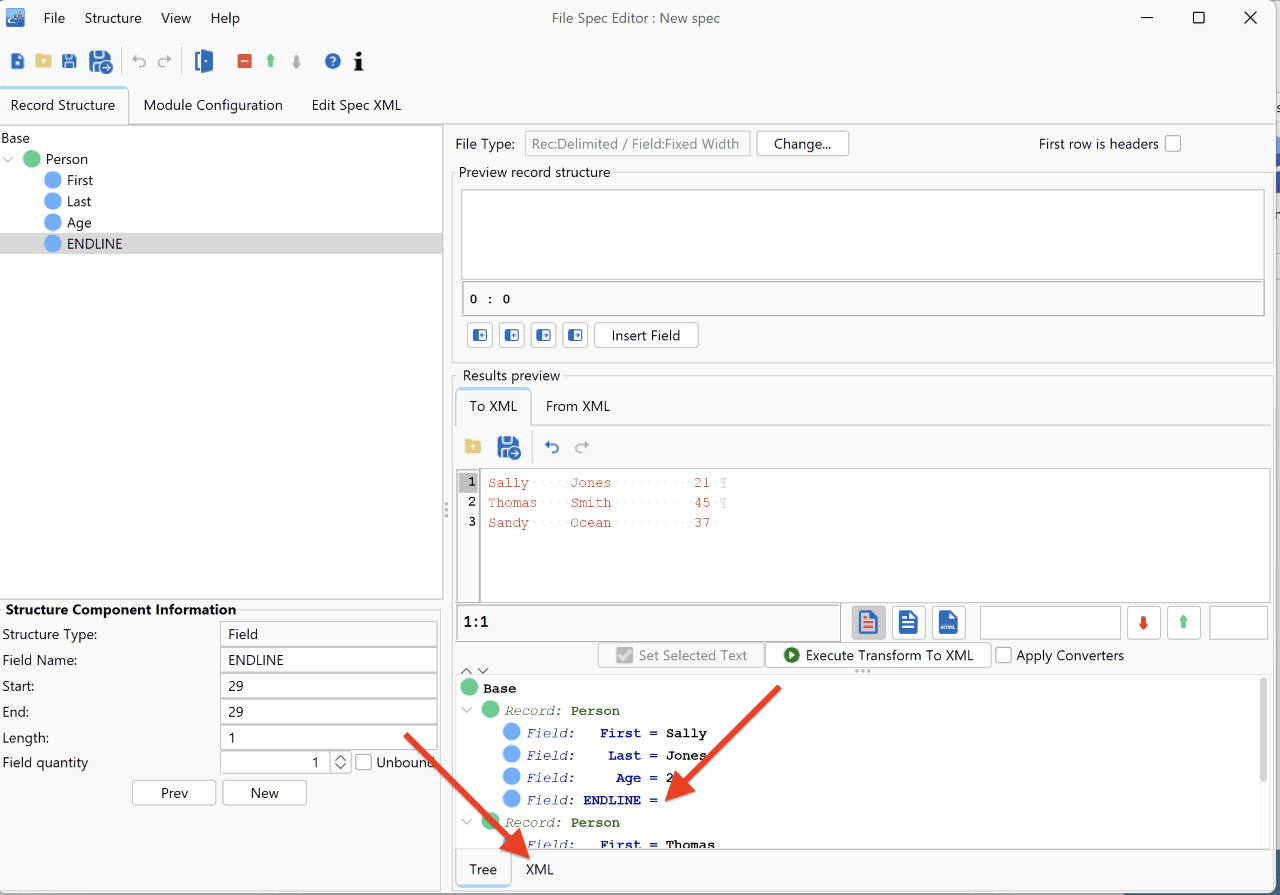Click the new spec file icon
This screenshot has width=1280, height=895.
click(x=17, y=62)
